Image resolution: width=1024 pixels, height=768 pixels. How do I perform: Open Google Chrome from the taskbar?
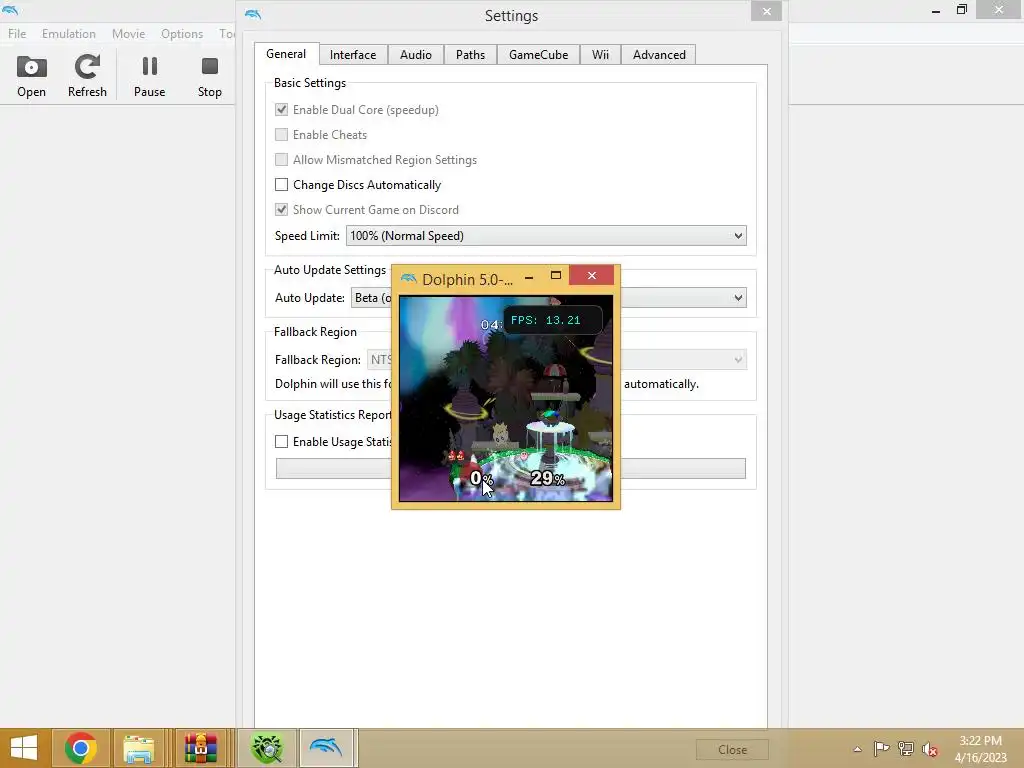[x=80, y=748]
